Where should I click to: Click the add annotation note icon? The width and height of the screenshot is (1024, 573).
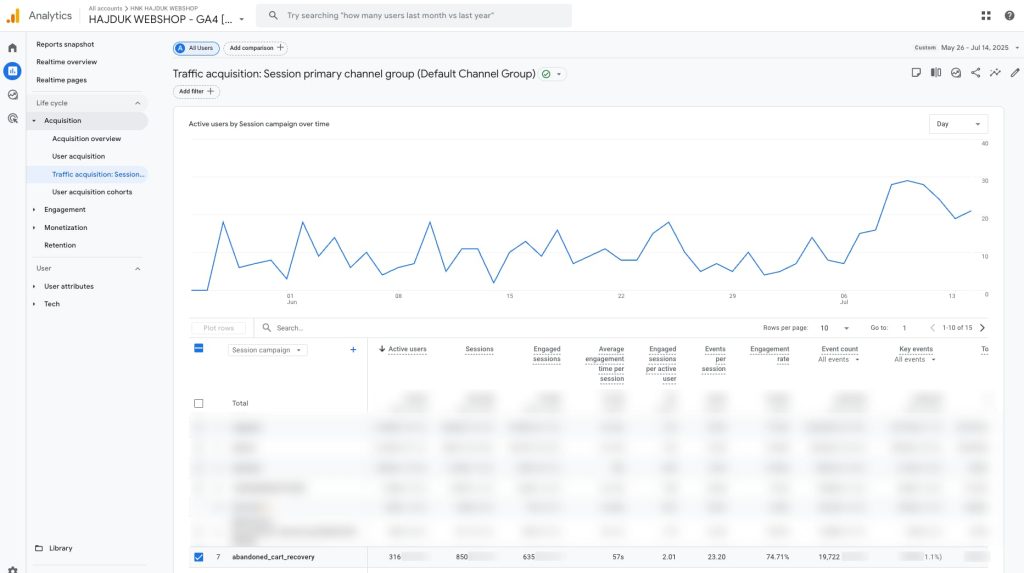tap(916, 73)
